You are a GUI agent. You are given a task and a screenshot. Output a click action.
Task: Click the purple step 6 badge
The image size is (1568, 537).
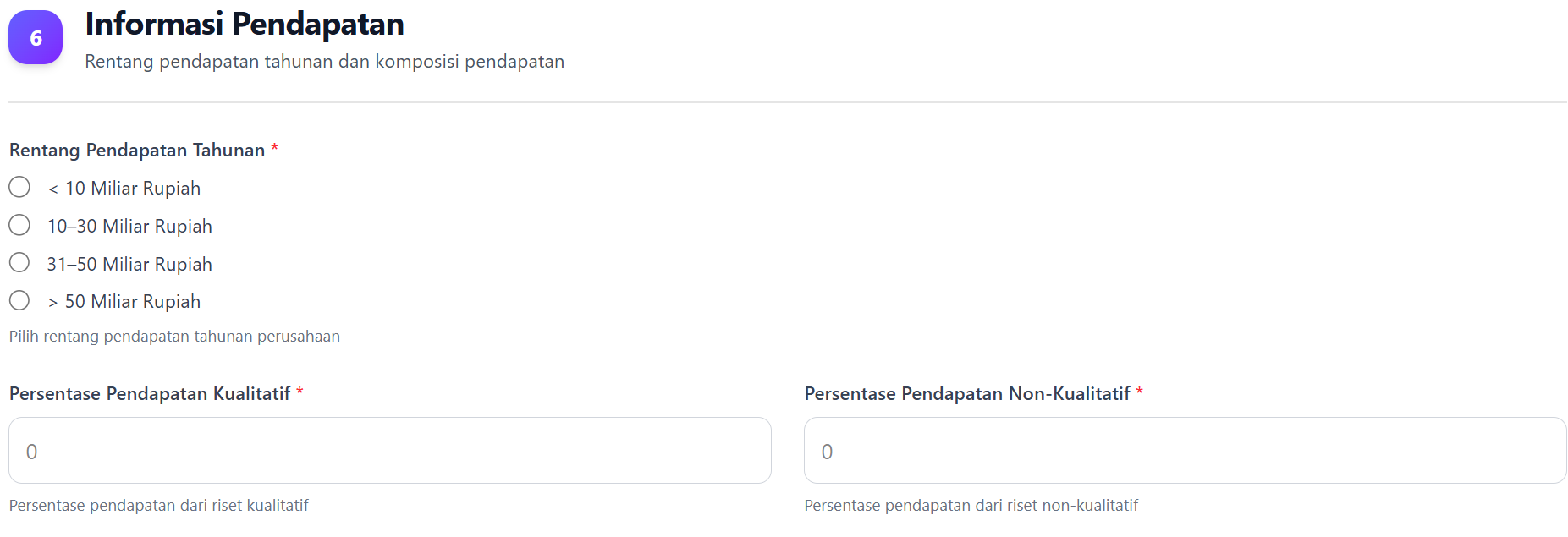click(36, 37)
